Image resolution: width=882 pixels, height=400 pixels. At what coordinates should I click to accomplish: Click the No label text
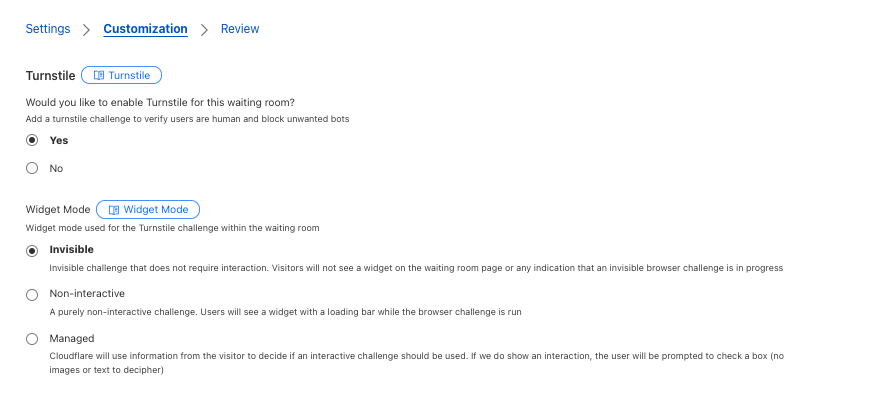click(x=56, y=168)
